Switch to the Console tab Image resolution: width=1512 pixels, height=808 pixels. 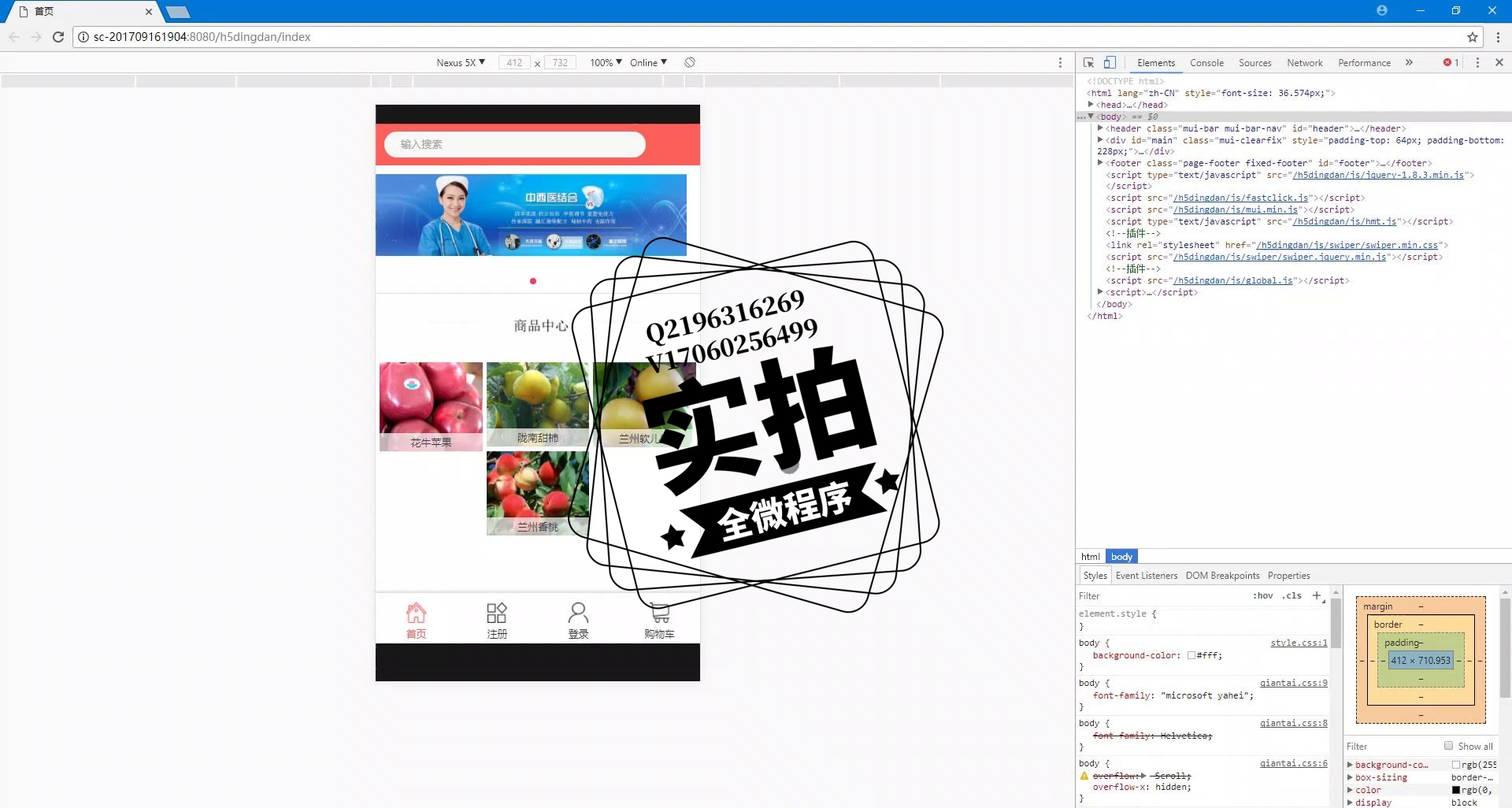tap(1206, 62)
